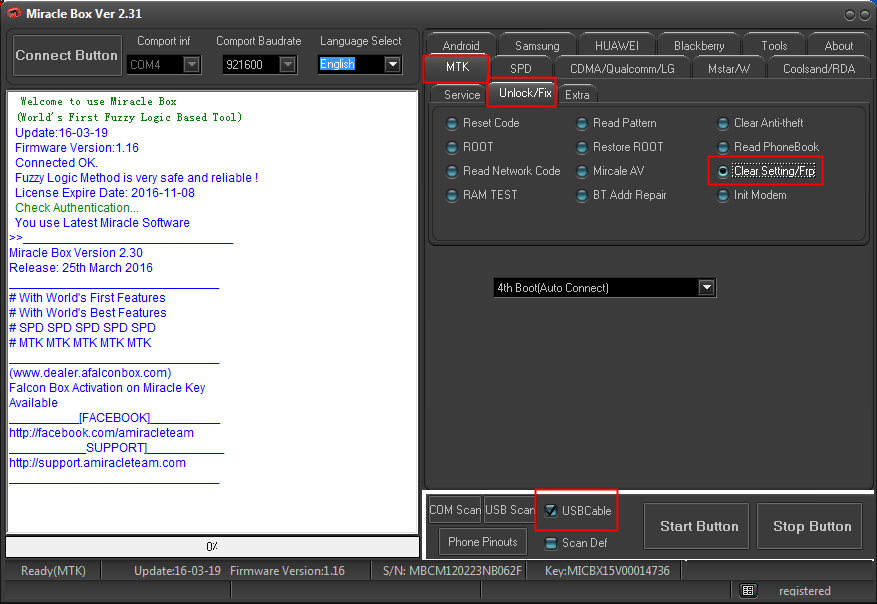Click the status bar keyboard icon near registered

tap(748, 591)
